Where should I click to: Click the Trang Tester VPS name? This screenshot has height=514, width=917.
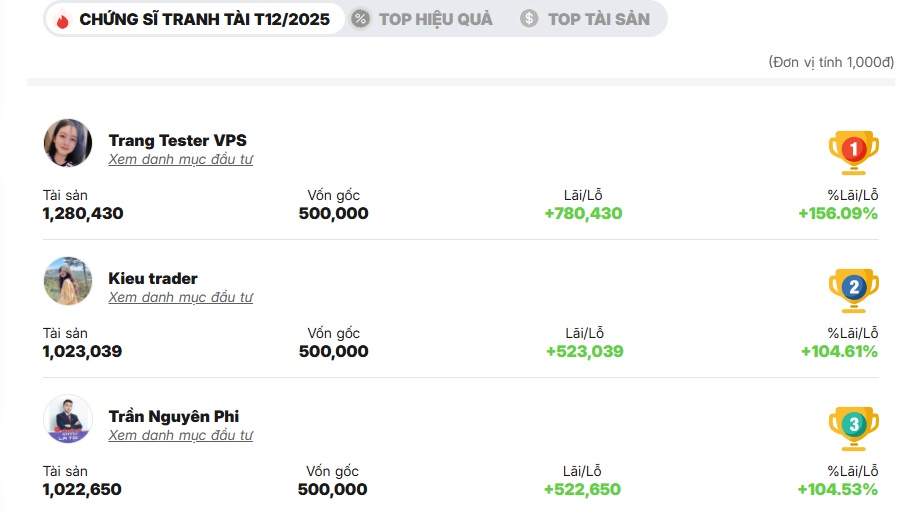pyautogui.click(x=177, y=140)
